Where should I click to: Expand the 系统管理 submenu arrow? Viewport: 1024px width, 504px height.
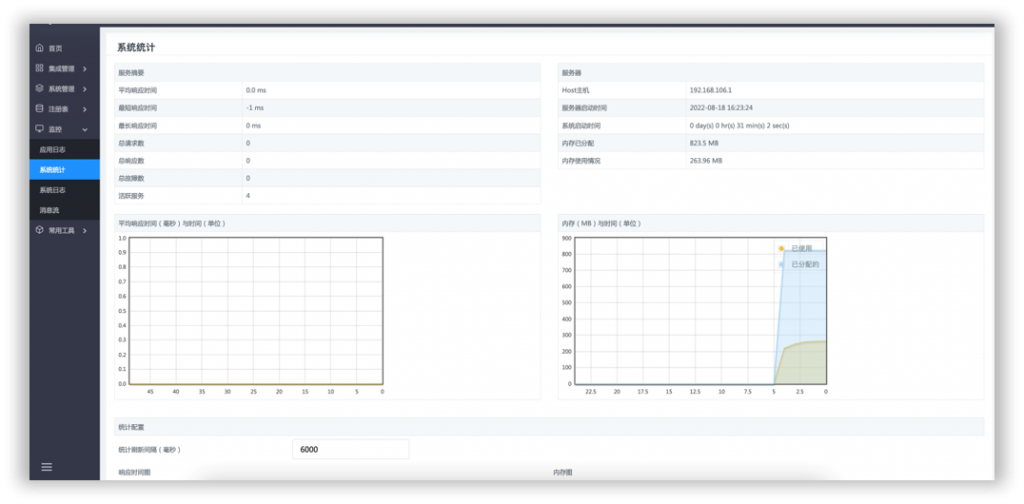tap(85, 89)
